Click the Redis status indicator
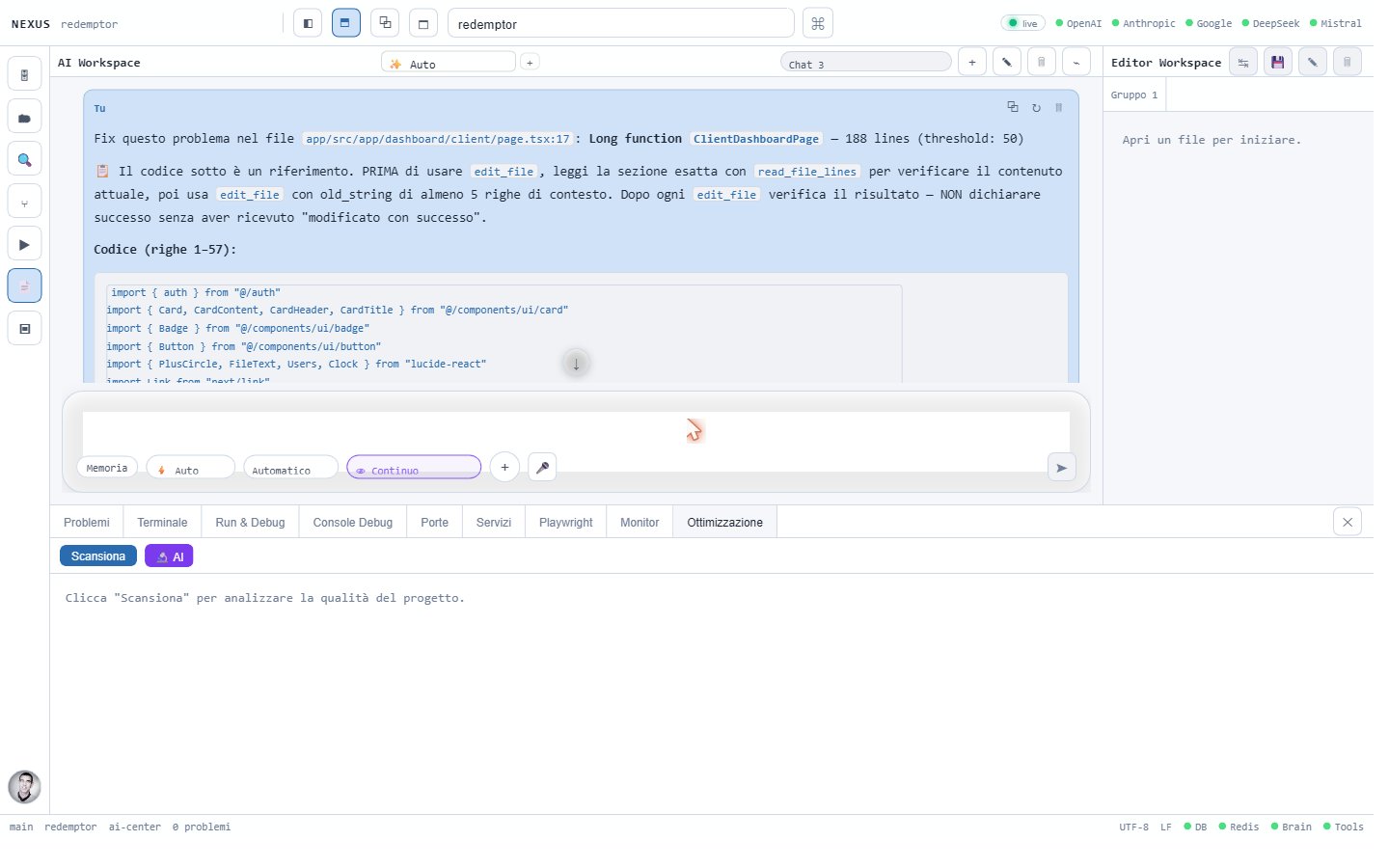Screen dimensions: 1389x868 (1239, 827)
